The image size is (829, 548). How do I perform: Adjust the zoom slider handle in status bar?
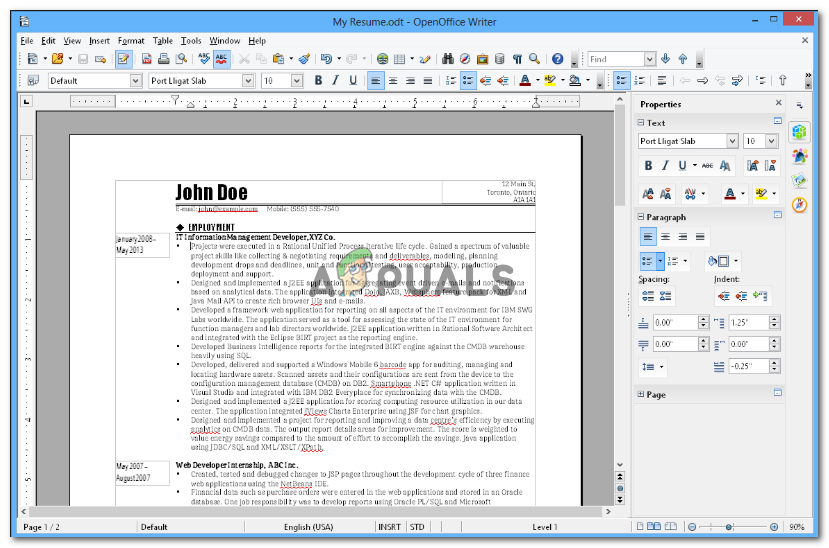pos(729,527)
